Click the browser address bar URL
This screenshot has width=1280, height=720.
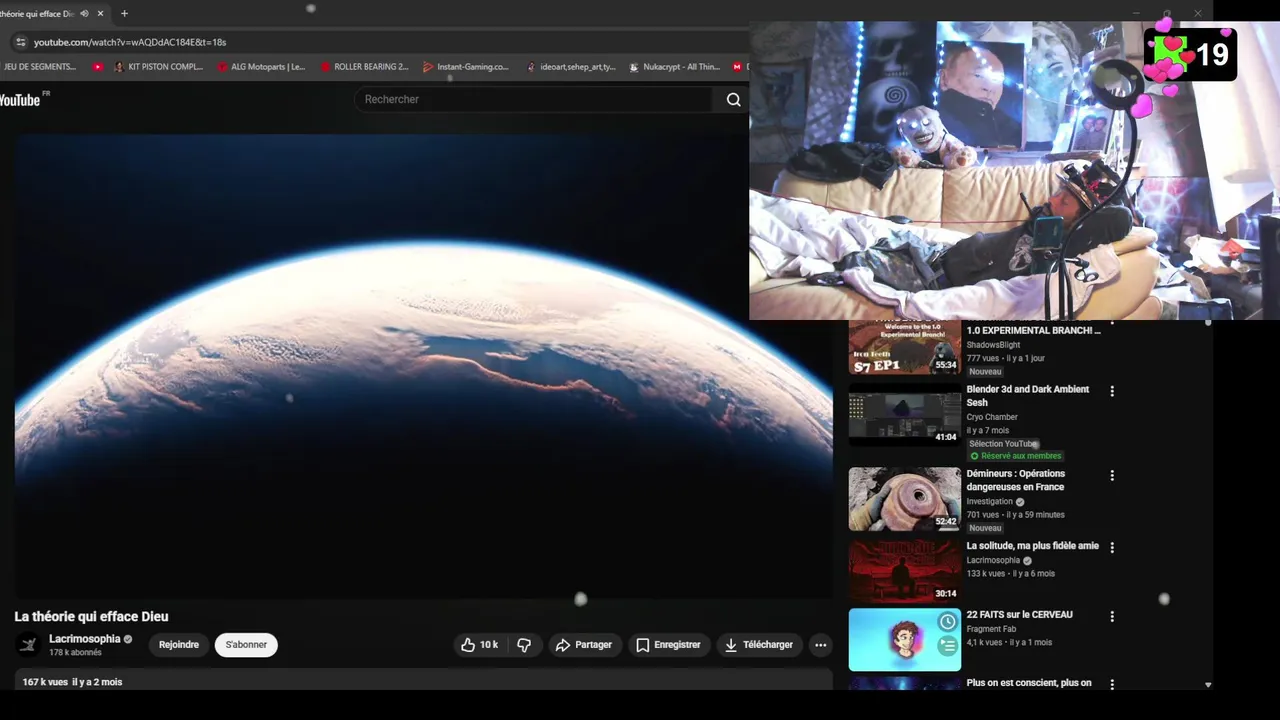130,42
